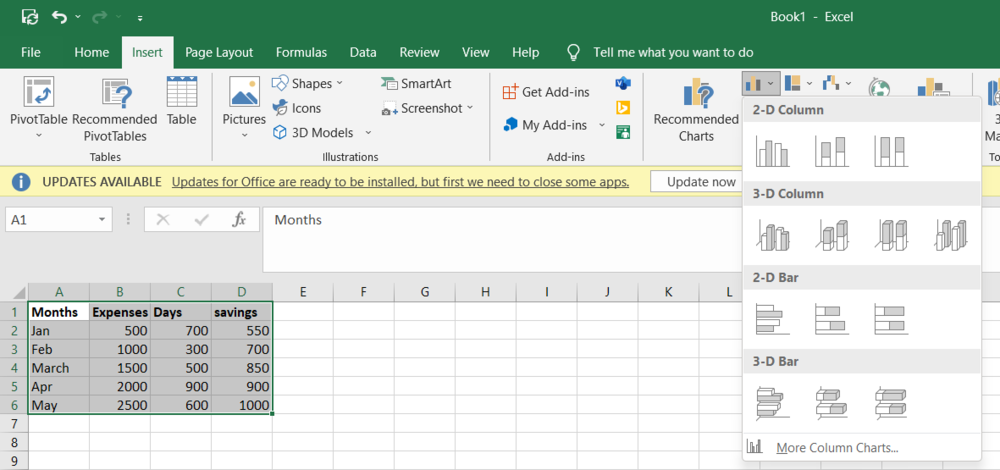Insert 3-D Stacked Bar chart

(832, 402)
